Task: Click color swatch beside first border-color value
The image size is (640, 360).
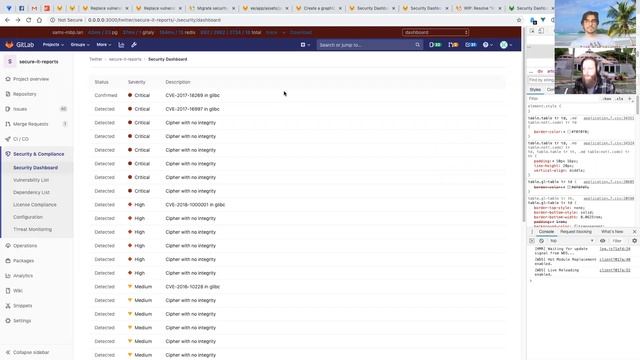Action: 569,132
